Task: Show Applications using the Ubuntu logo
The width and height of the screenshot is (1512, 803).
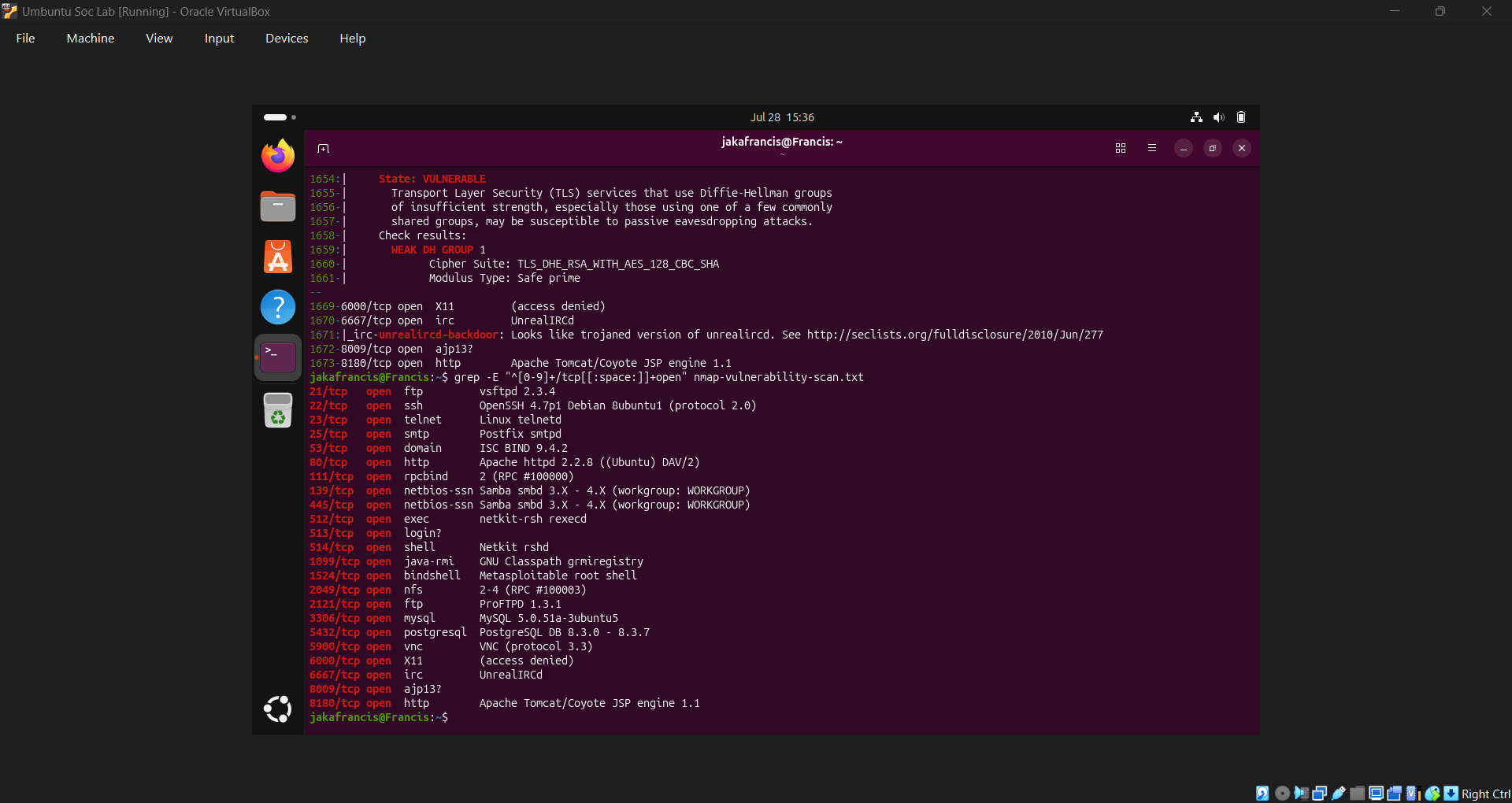Action: point(278,709)
